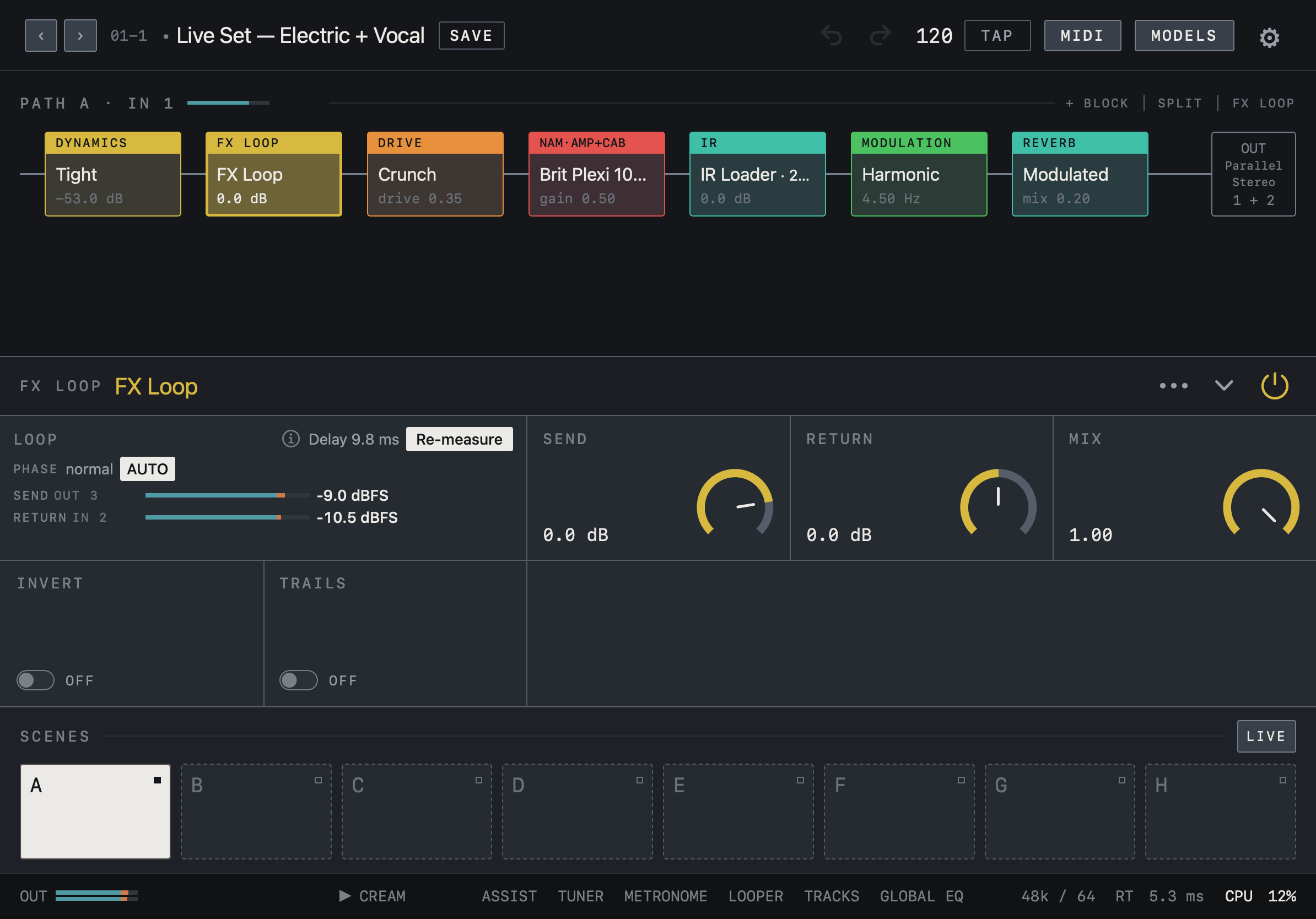Click the small square marker on scene A

pyautogui.click(x=157, y=780)
